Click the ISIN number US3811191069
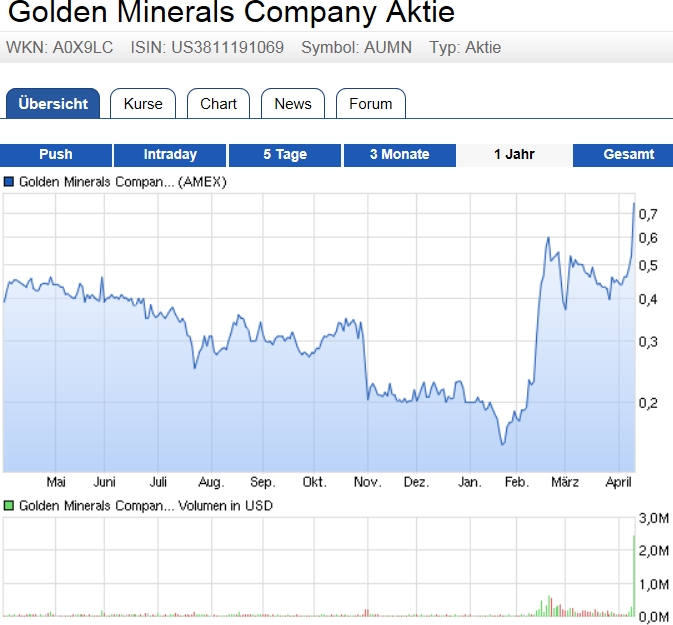 tap(226, 48)
